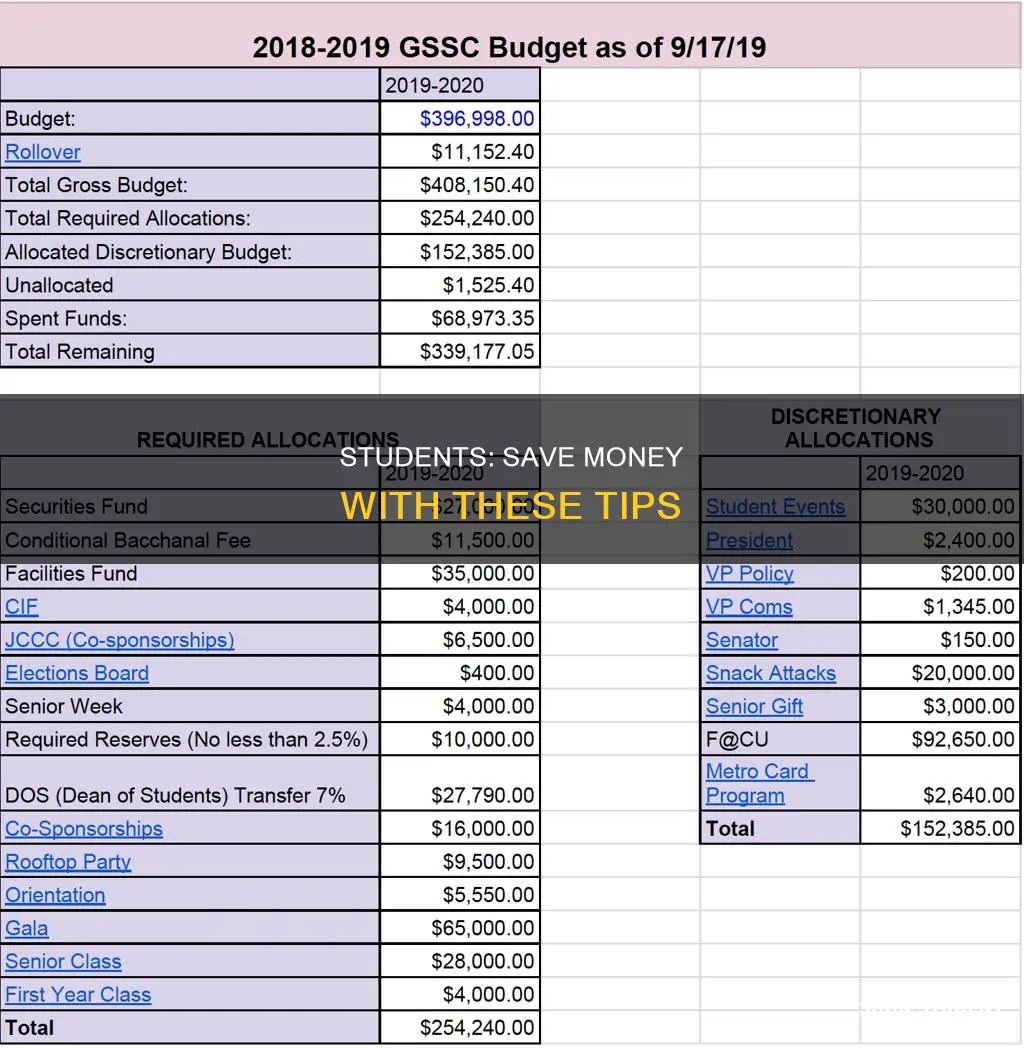Open the Elections Board link
This screenshot has width=1024, height=1048.
[77, 673]
